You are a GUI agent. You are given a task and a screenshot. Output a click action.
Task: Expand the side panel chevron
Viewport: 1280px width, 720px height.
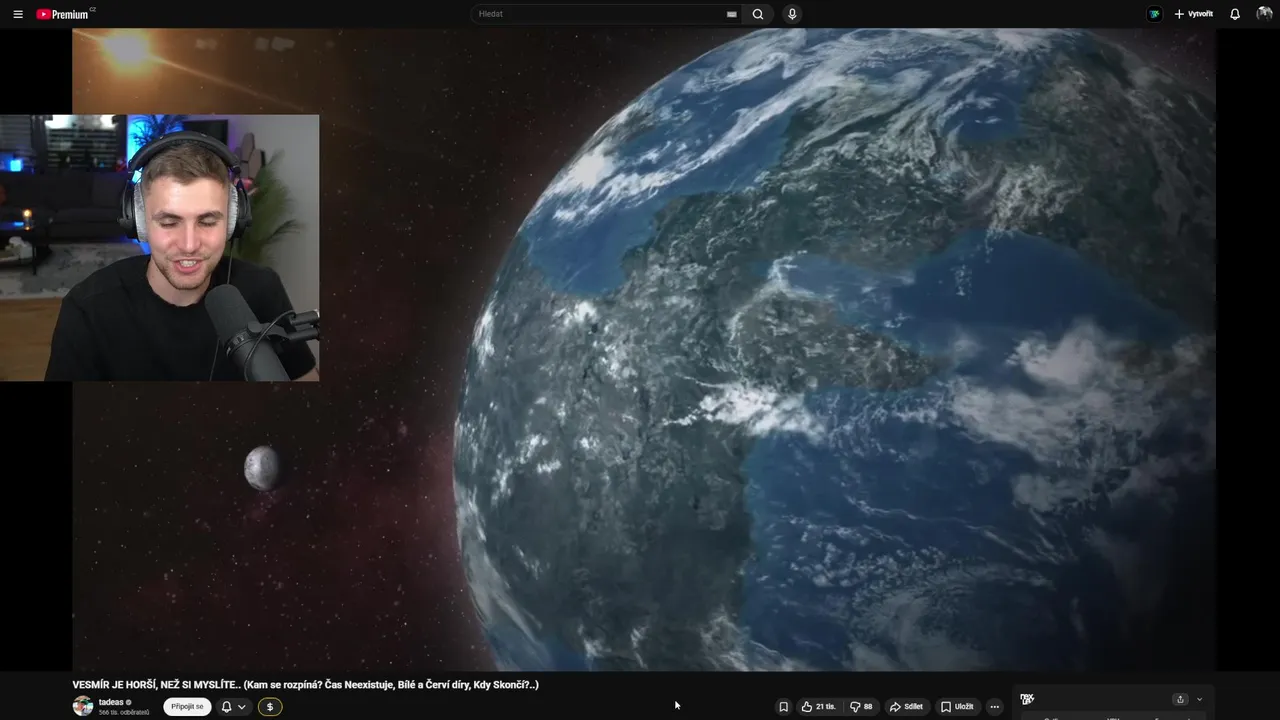coord(1199,699)
